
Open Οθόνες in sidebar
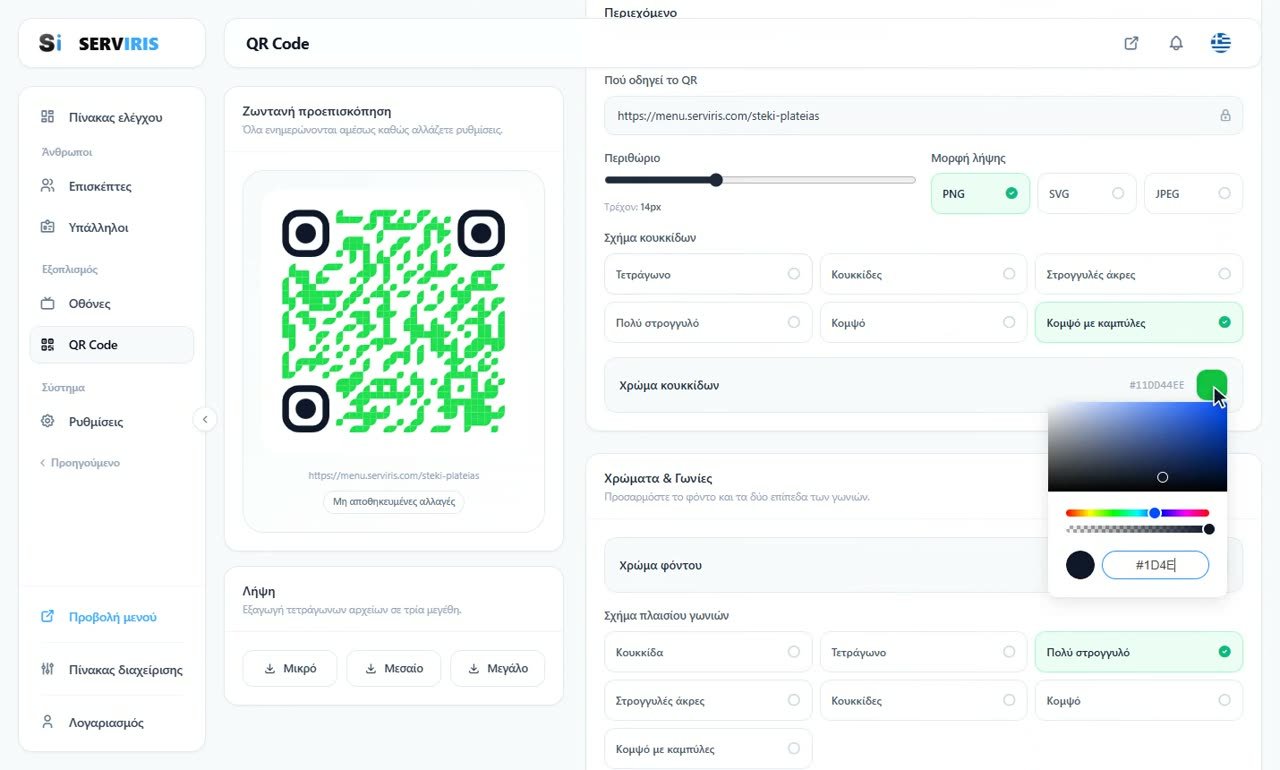tap(111, 303)
